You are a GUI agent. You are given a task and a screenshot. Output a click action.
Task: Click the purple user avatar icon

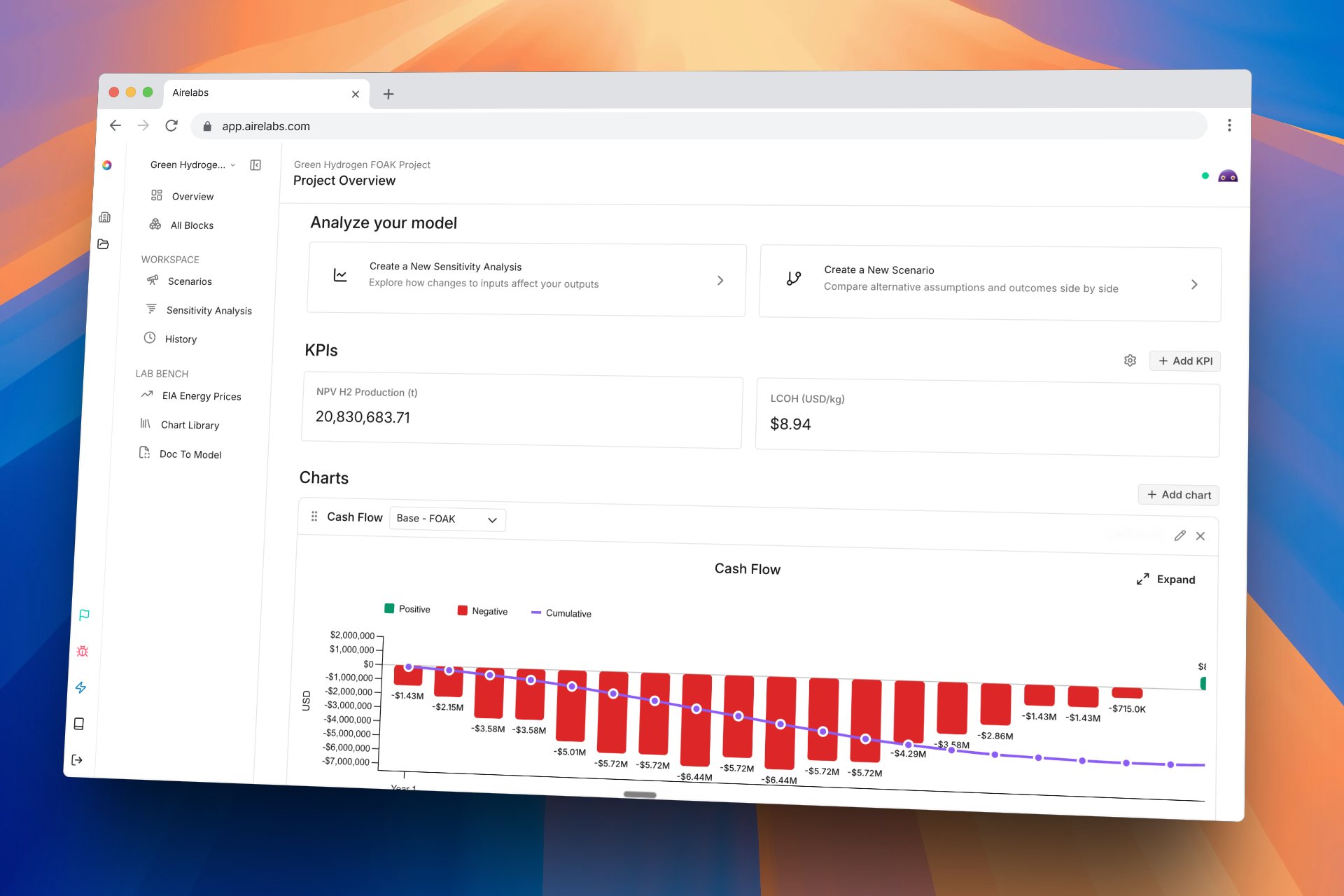click(1228, 176)
